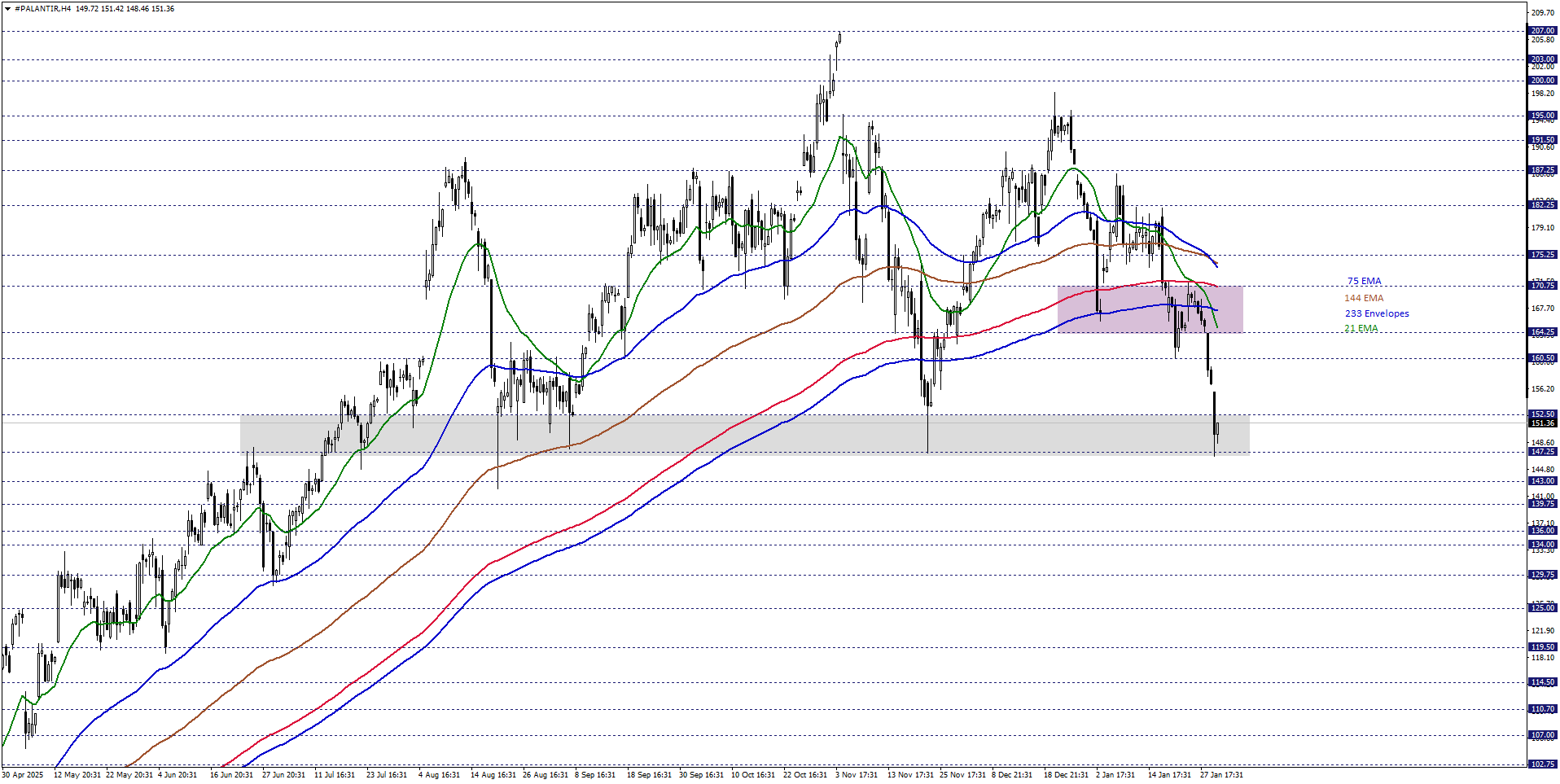The height and width of the screenshot is (784, 1560).
Task: Click the 125.00 price level label
Action: tap(1542, 608)
